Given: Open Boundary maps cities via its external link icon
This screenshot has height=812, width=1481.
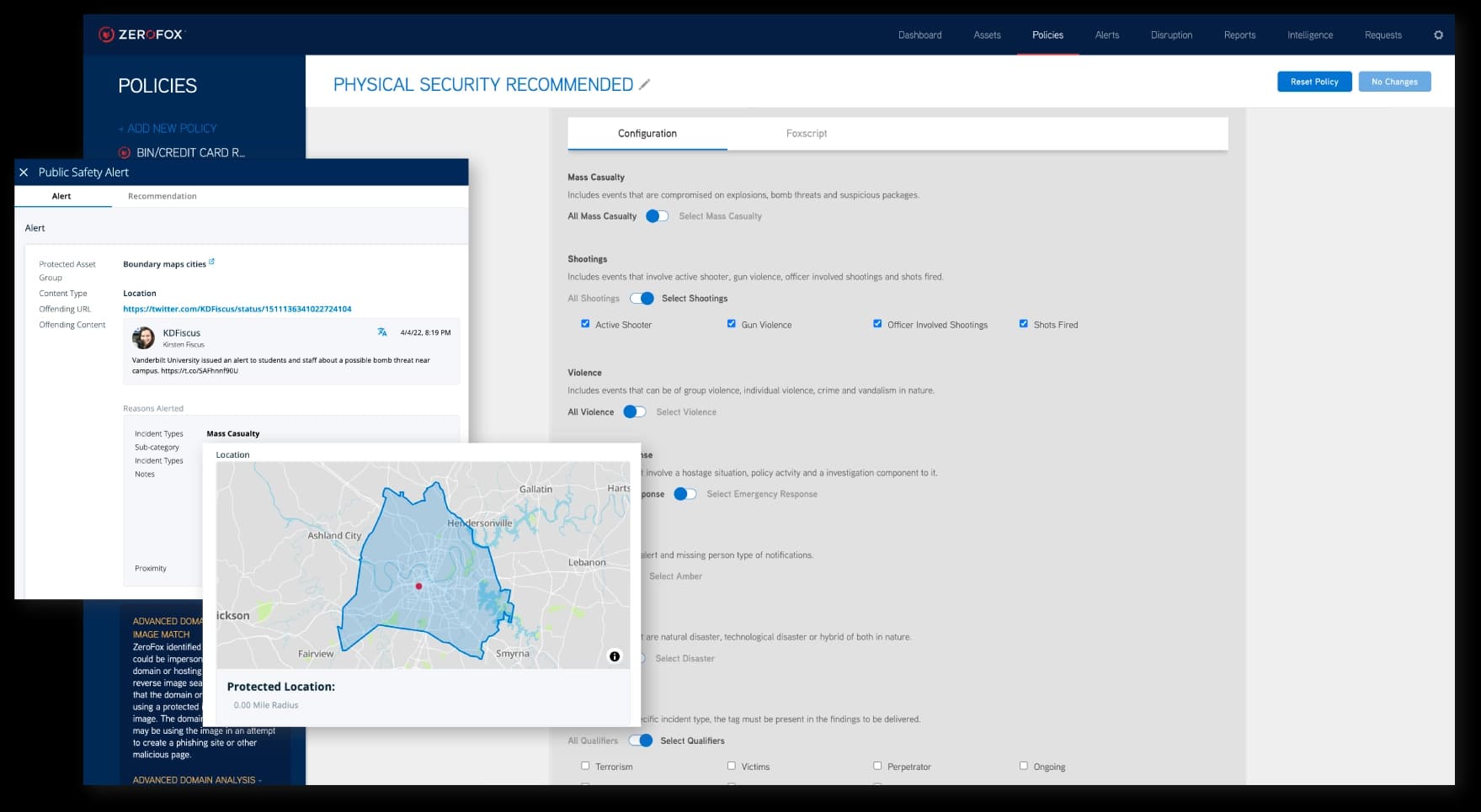Looking at the screenshot, I should [x=211, y=261].
